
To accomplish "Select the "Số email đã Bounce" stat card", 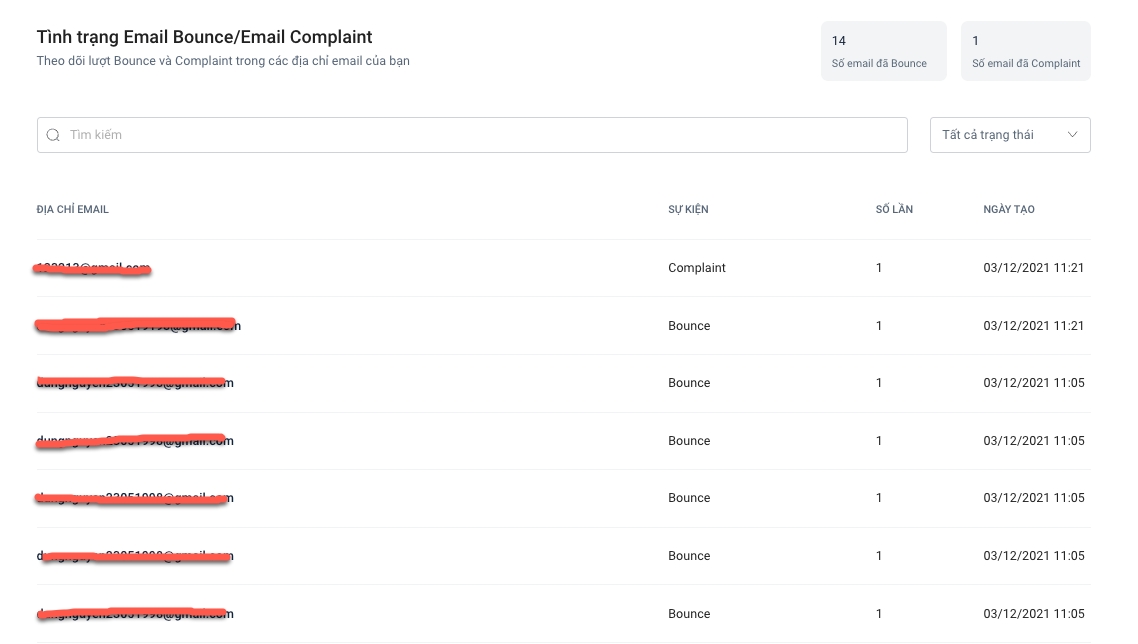I will coord(883,51).
